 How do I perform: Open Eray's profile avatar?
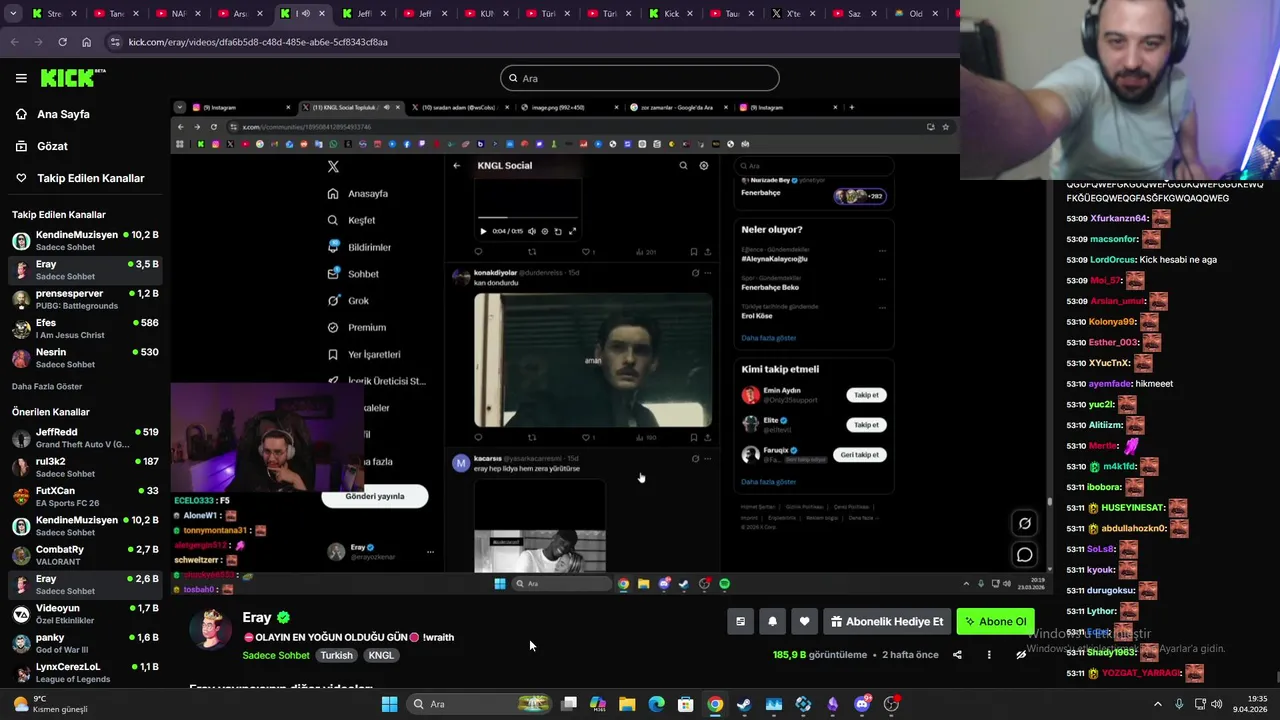pyautogui.click(x=211, y=629)
